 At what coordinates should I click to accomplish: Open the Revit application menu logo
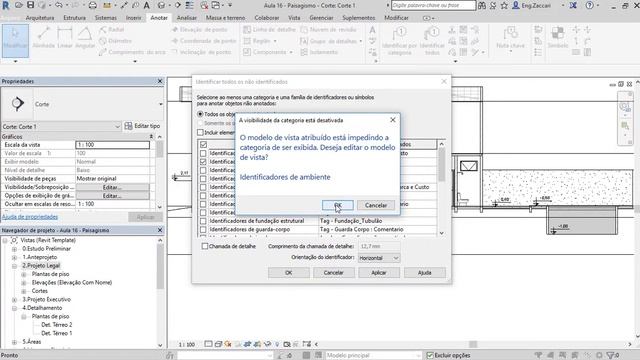click(x=6, y=6)
